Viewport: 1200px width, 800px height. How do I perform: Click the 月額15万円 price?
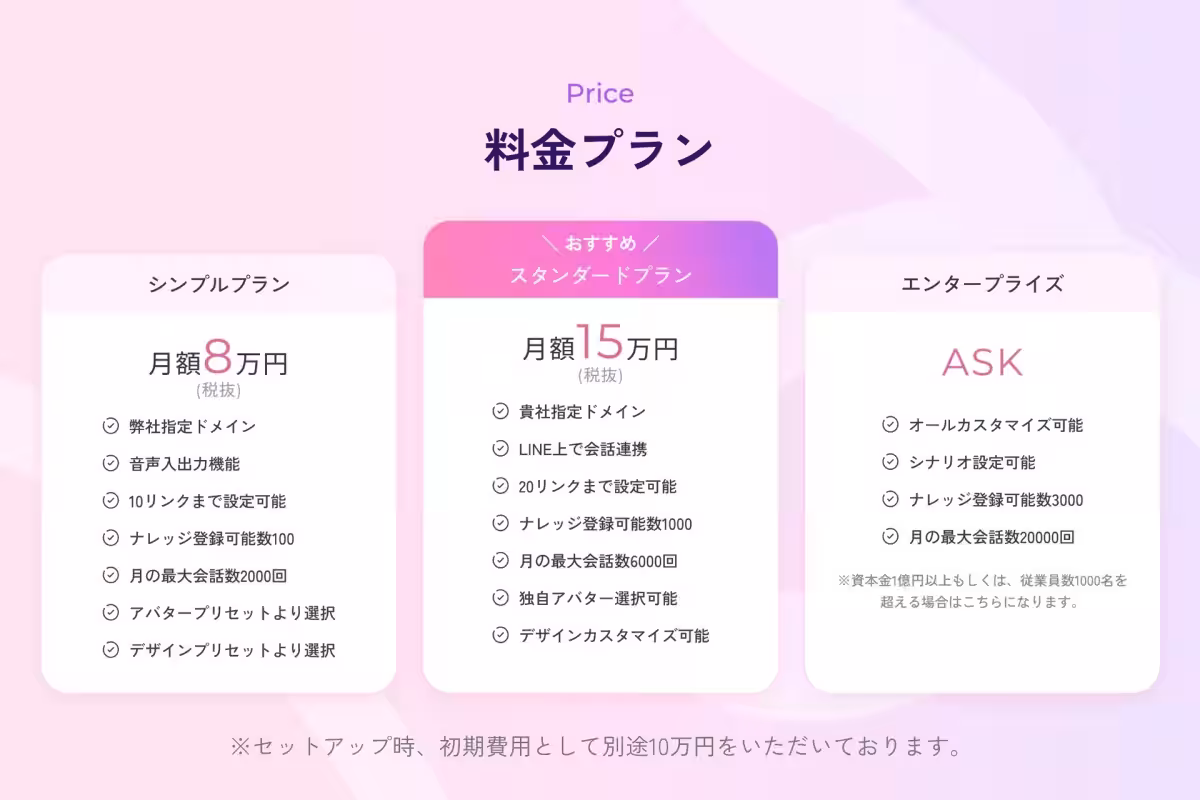pos(600,346)
